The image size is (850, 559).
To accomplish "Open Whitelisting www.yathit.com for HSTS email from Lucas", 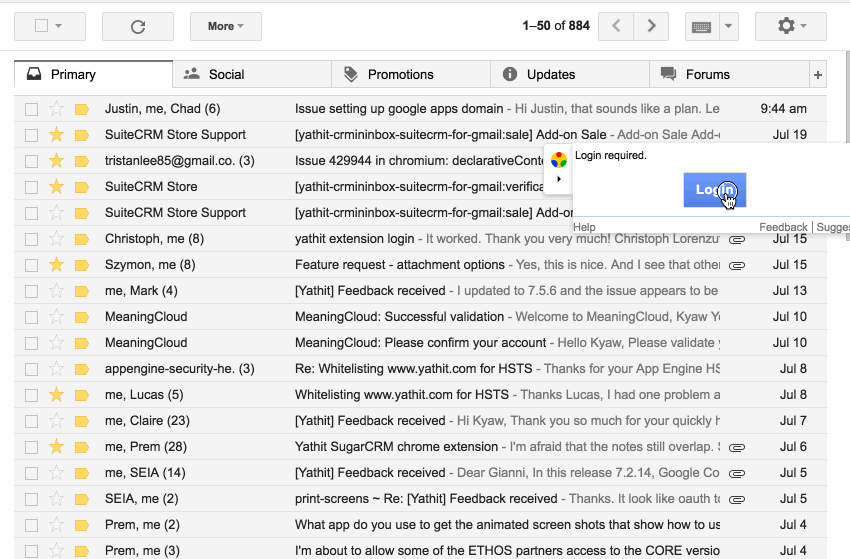I will pyautogui.click(x=420, y=395).
